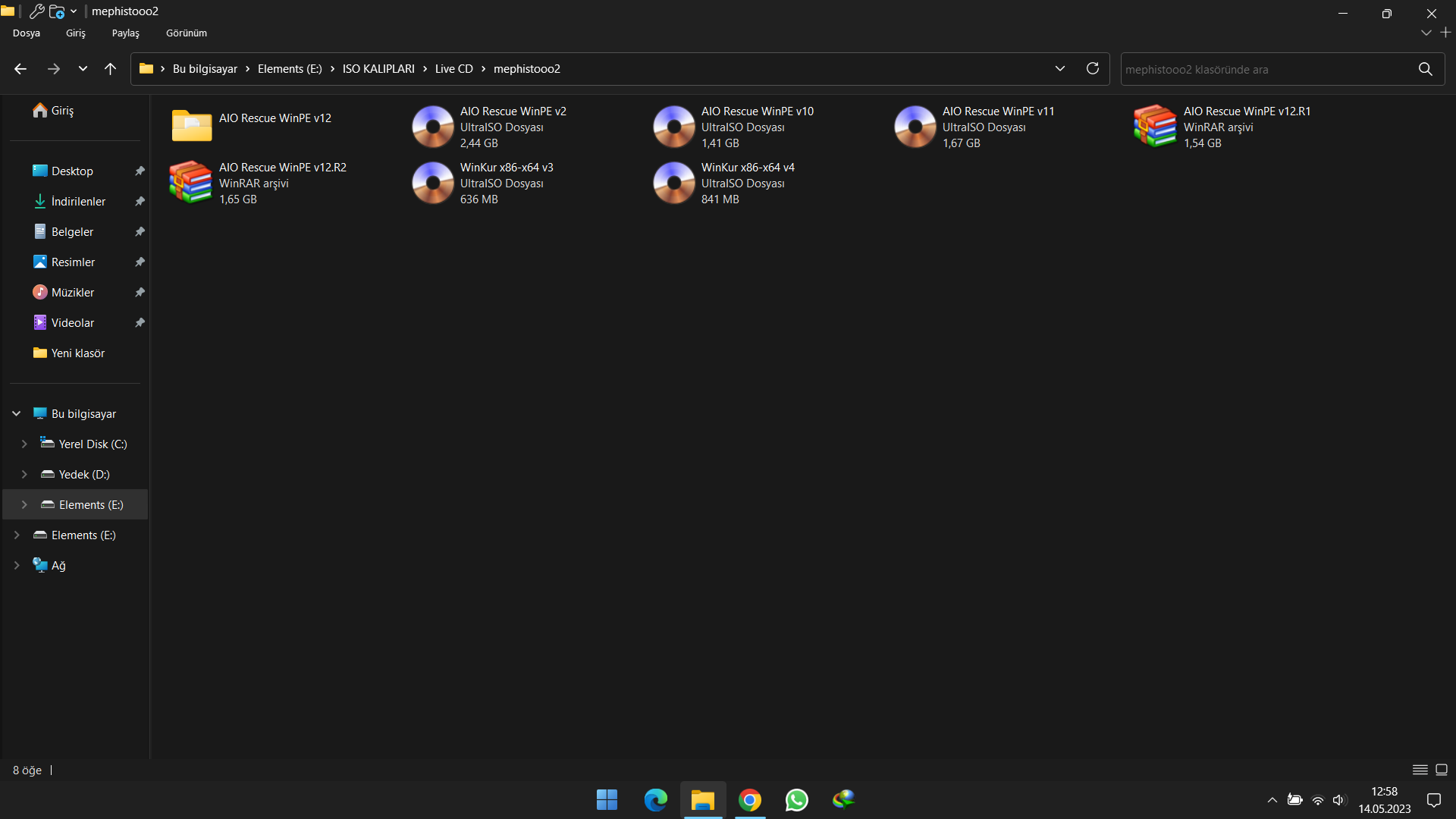Viewport: 1456px width, 819px height.
Task: Open the AIO Rescue WinPE v12 folder icon
Action: pyautogui.click(x=191, y=126)
